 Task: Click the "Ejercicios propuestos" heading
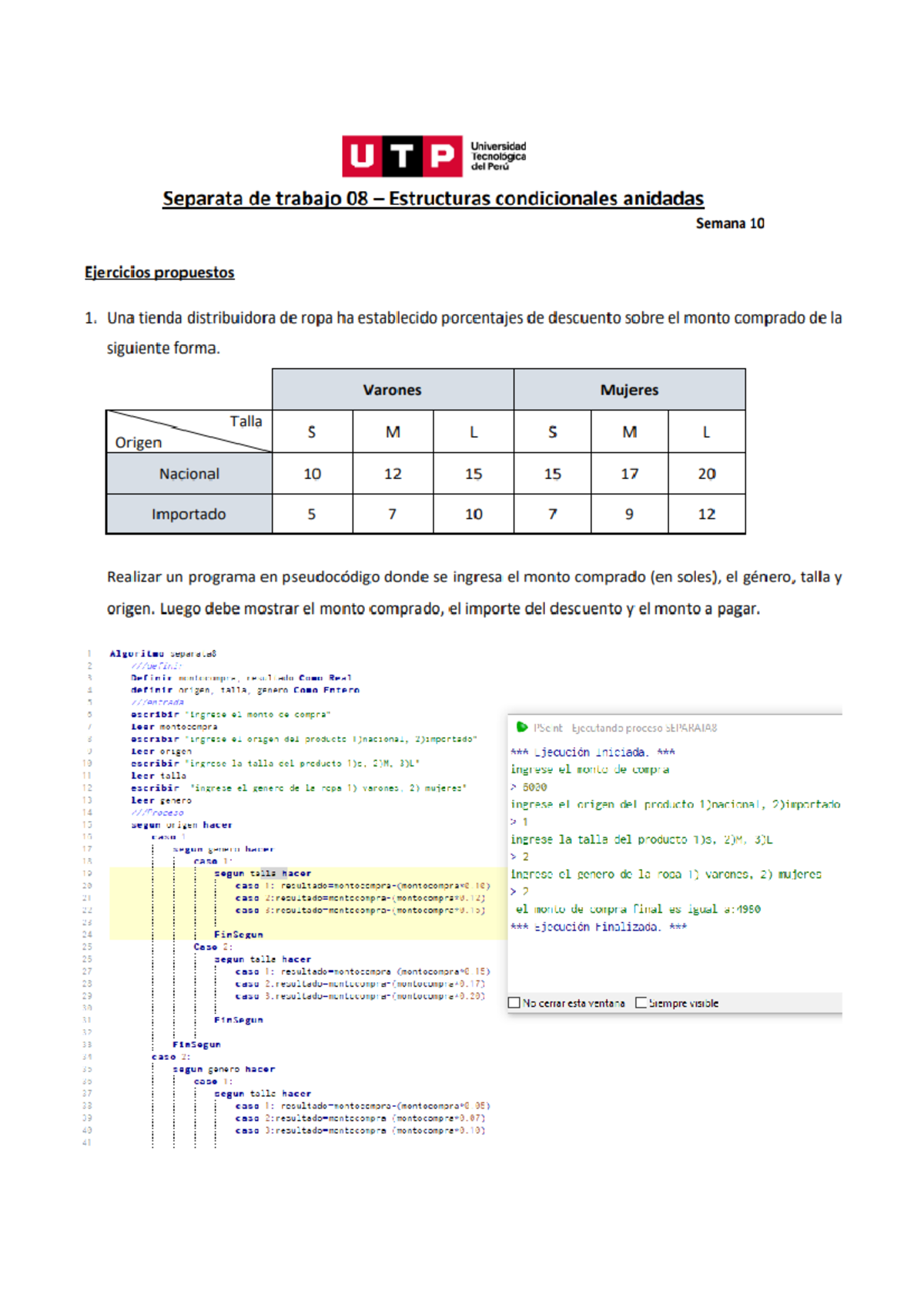pos(159,273)
